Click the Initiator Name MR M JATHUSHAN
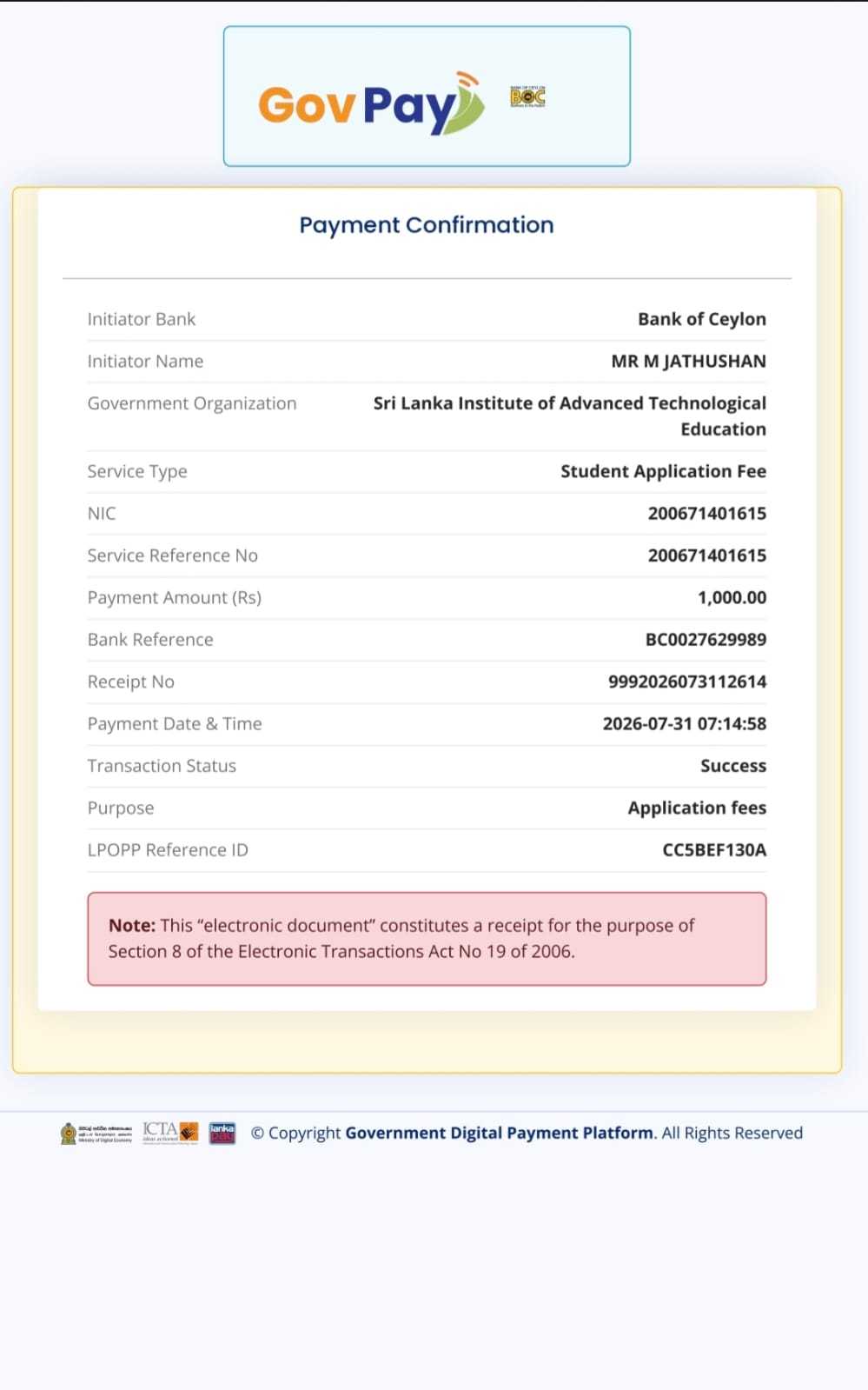This screenshot has height=1390, width=868. [688, 362]
